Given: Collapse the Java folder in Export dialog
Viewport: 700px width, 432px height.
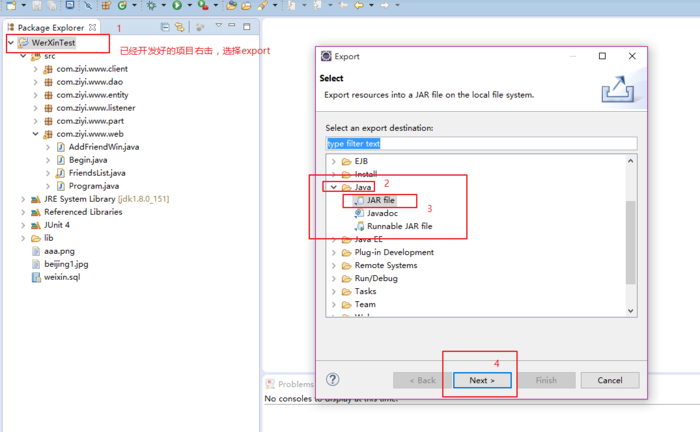Looking at the screenshot, I should pyautogui.click(x=333, y=187).
